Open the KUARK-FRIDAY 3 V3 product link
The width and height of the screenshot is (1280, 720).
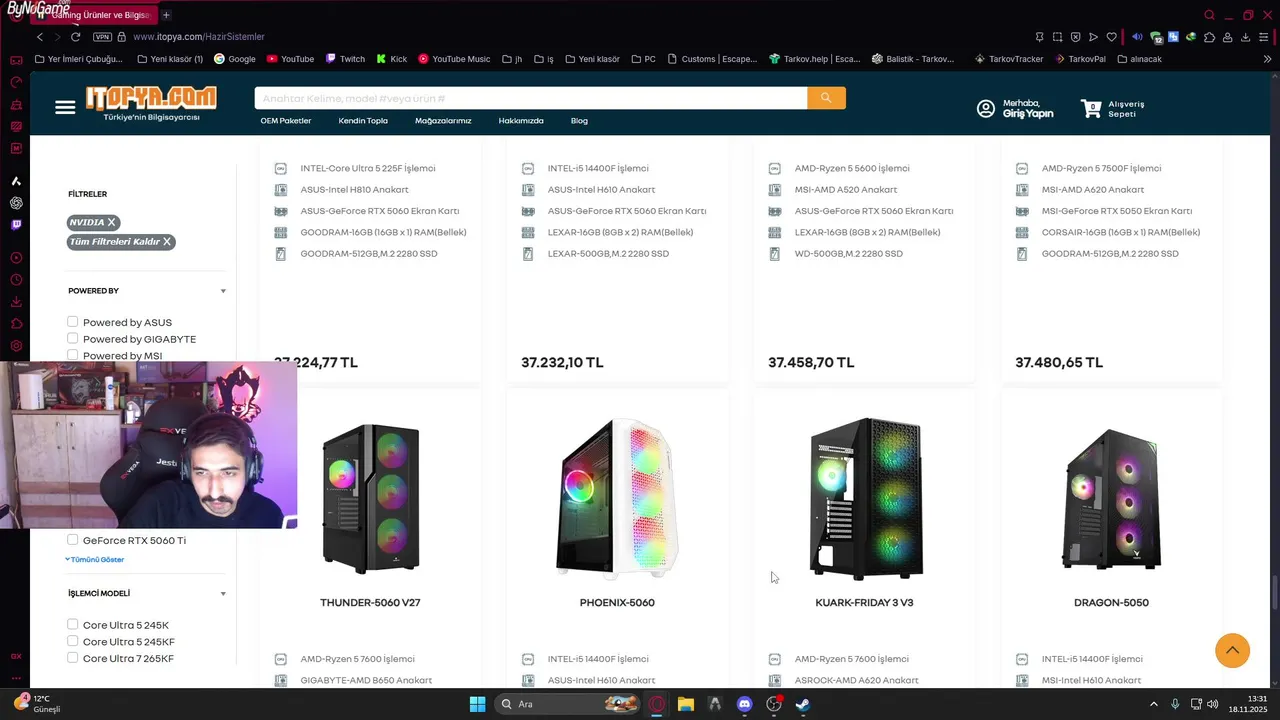pyautogui.click(x=864, y=603)
